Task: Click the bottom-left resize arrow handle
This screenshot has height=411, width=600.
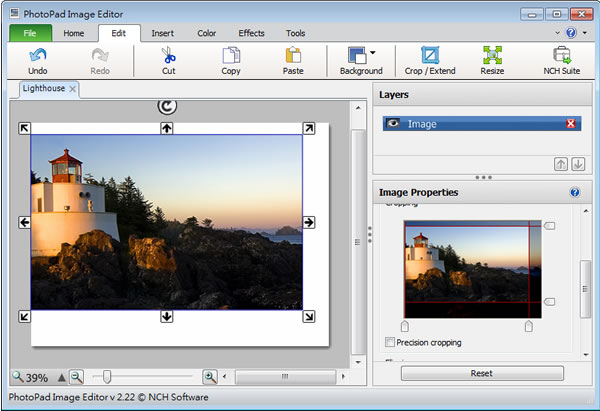Action: coord(24,316)
